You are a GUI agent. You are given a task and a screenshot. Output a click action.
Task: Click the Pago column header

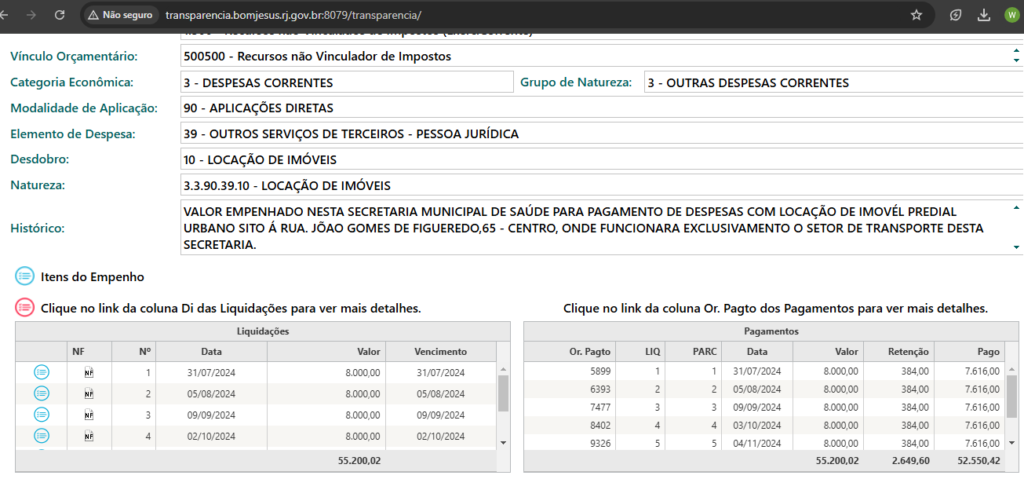click(969, 351)
